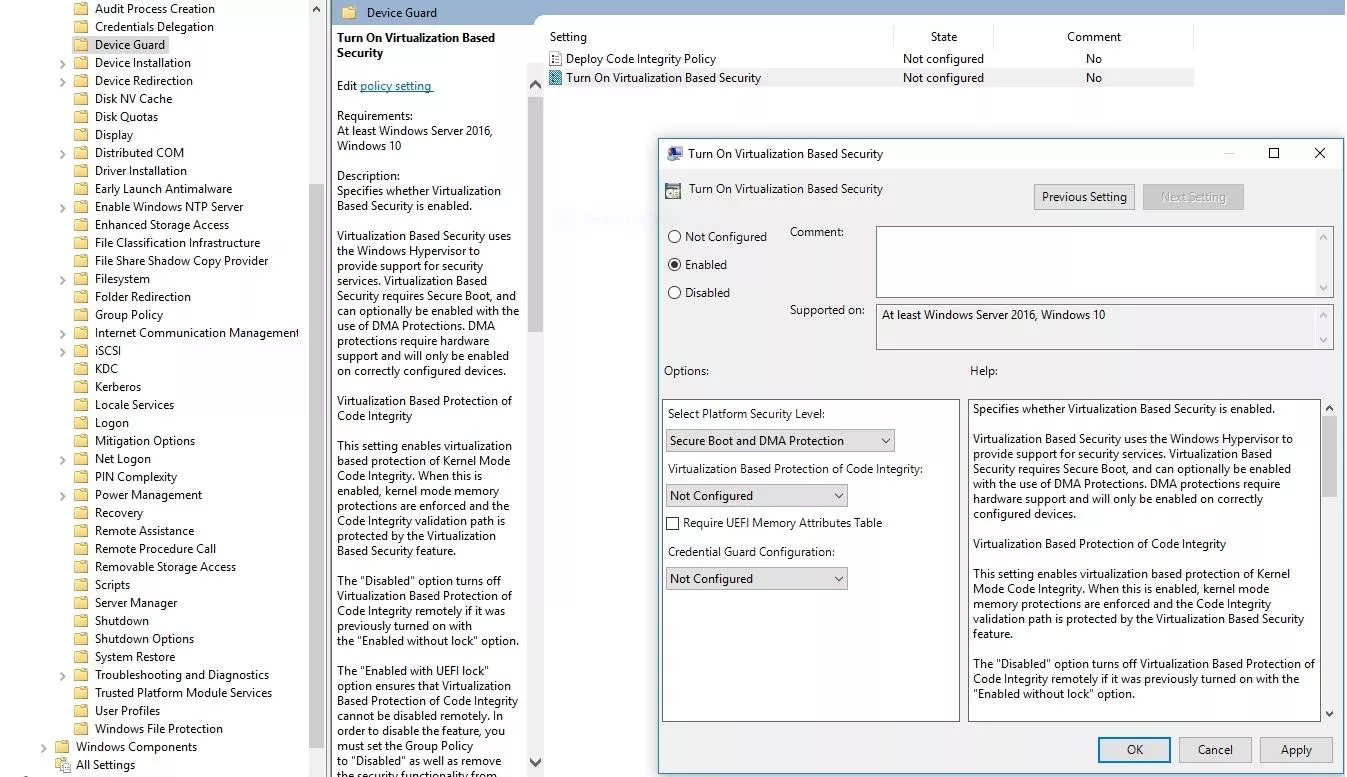Open the policy setting link
Screen dimensions: 1347x777
[x=396, y=86]
